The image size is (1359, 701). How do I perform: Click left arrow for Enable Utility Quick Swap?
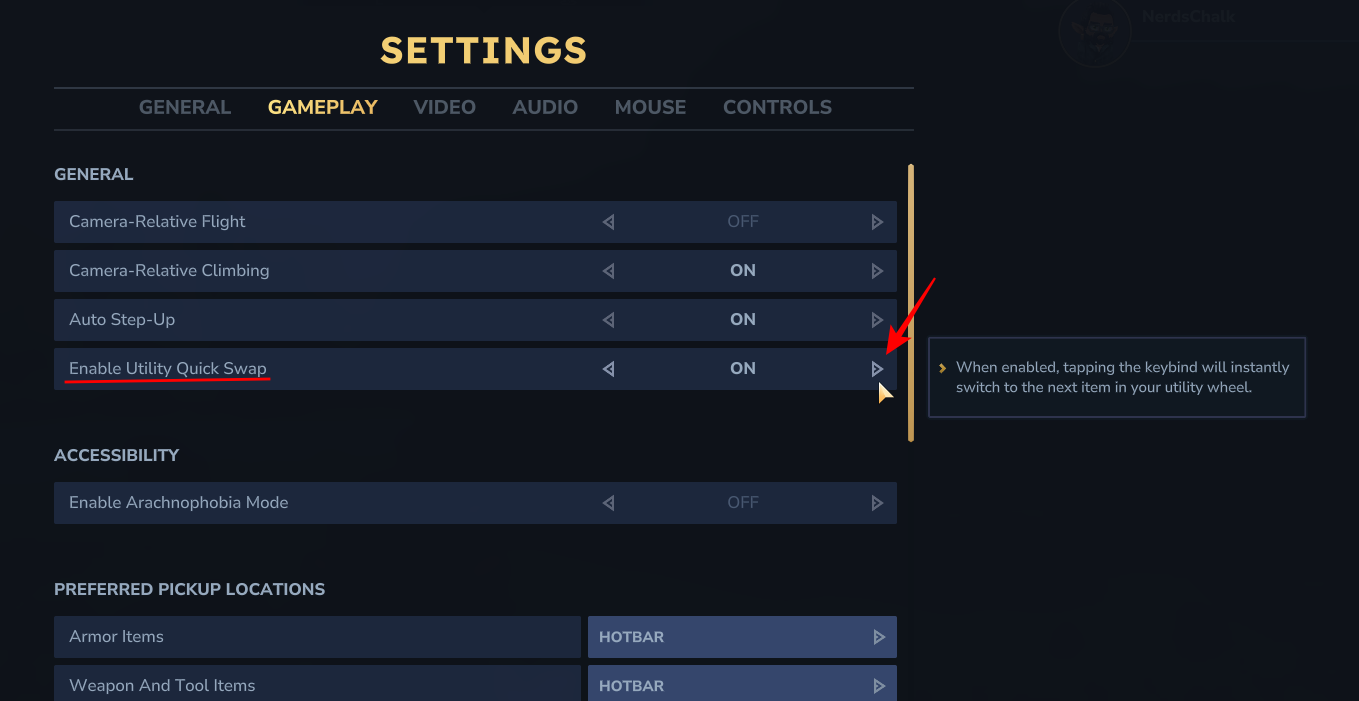pos(608,369)
